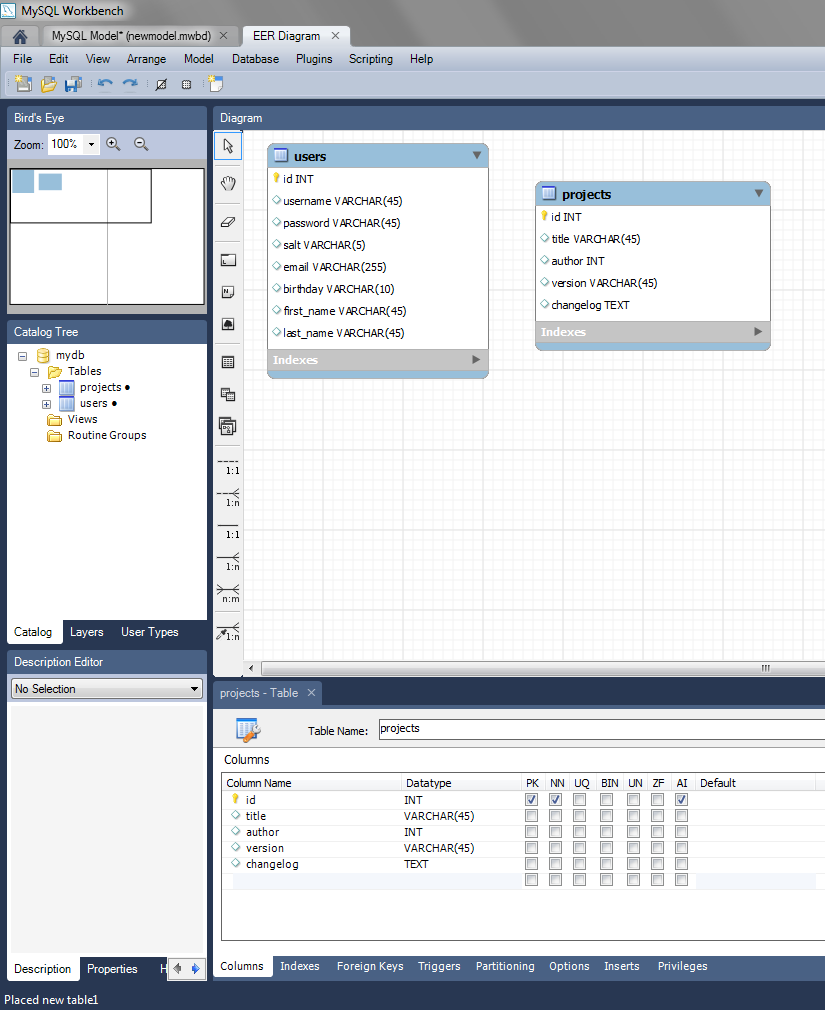Switch to the Properties tab
825x1010 pixels.
coord(112,969)
